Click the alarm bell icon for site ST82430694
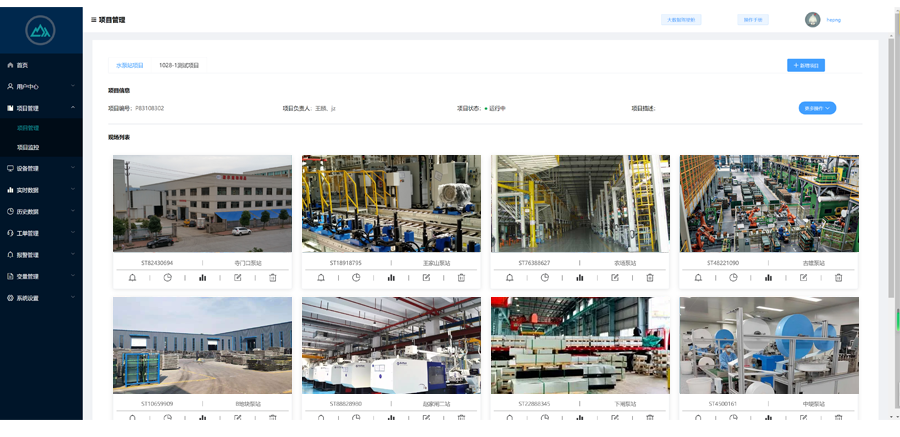Screen dimensions: 900x437 132,277
